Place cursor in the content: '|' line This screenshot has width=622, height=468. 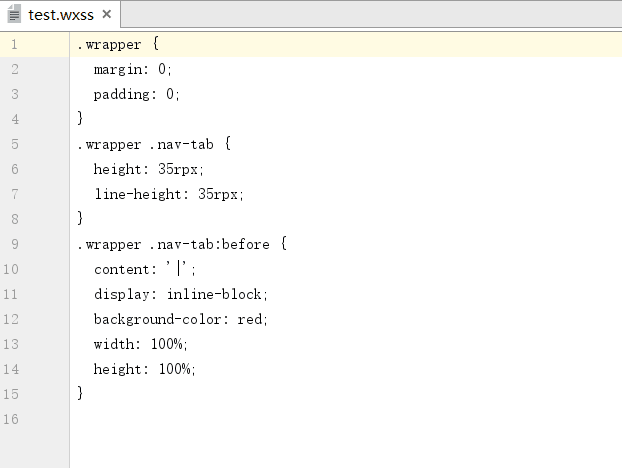[x=145, y=269]
